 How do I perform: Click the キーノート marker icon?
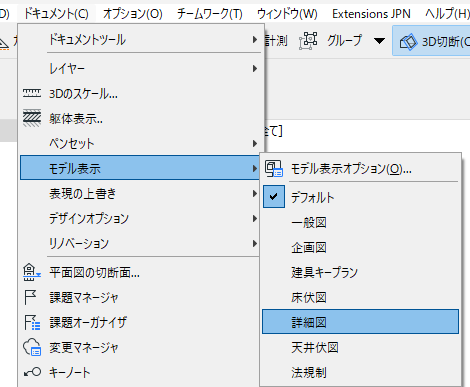(x=32, y=372)
